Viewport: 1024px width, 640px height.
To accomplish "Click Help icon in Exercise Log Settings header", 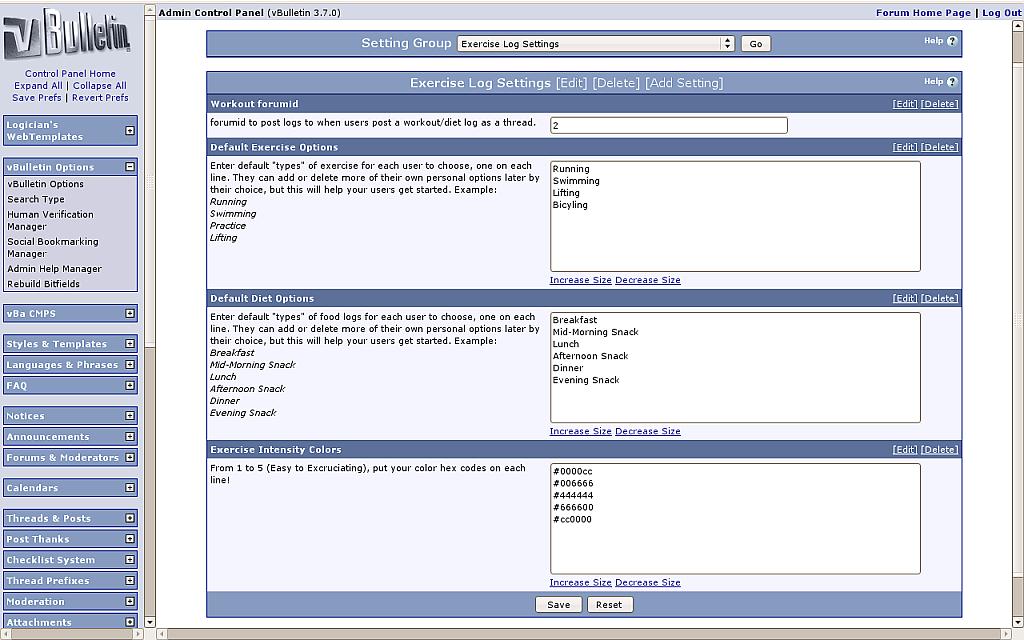I will pyautogui.click(x=951, y=82).
